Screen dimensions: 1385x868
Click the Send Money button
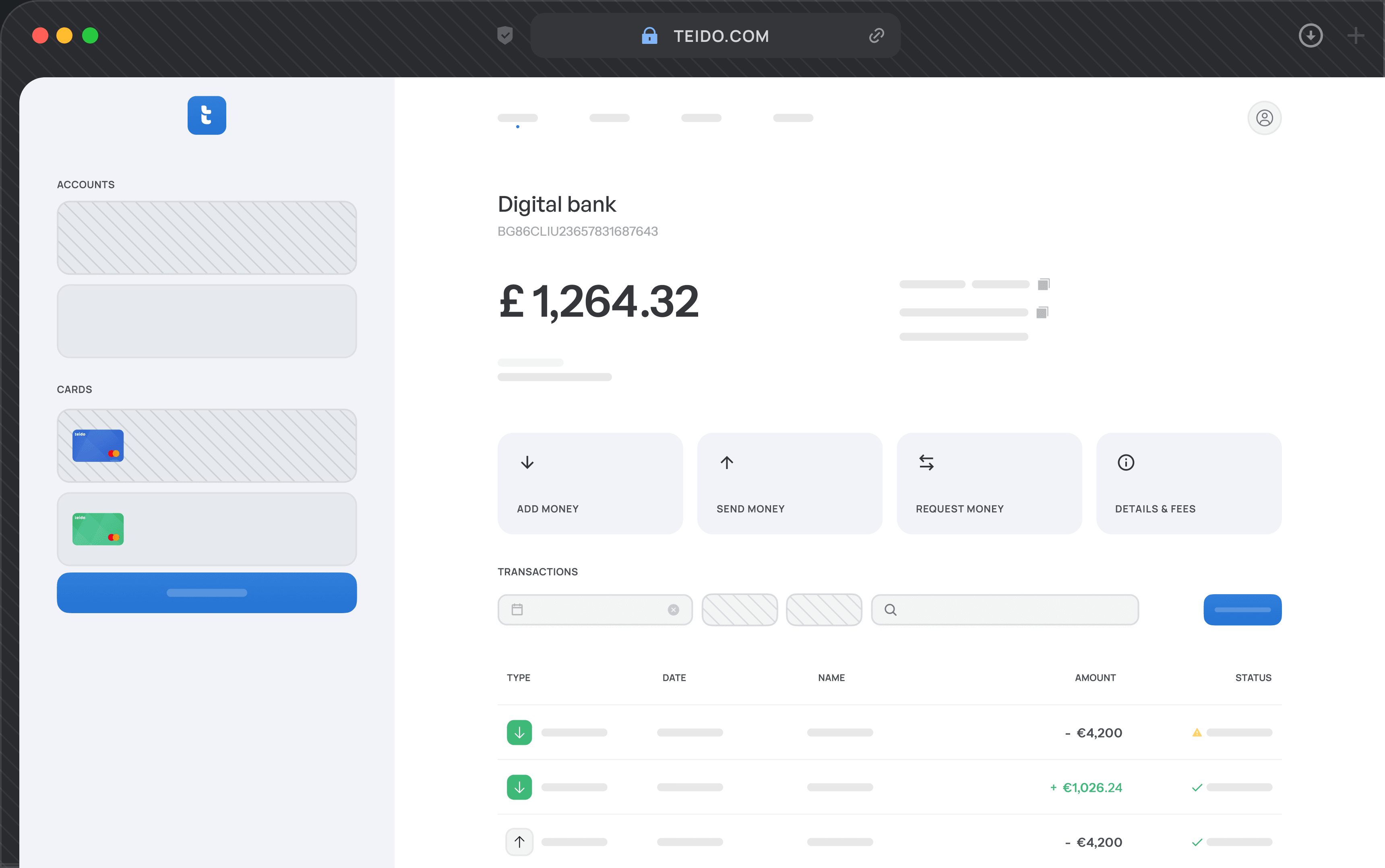[x=790, y=484]
